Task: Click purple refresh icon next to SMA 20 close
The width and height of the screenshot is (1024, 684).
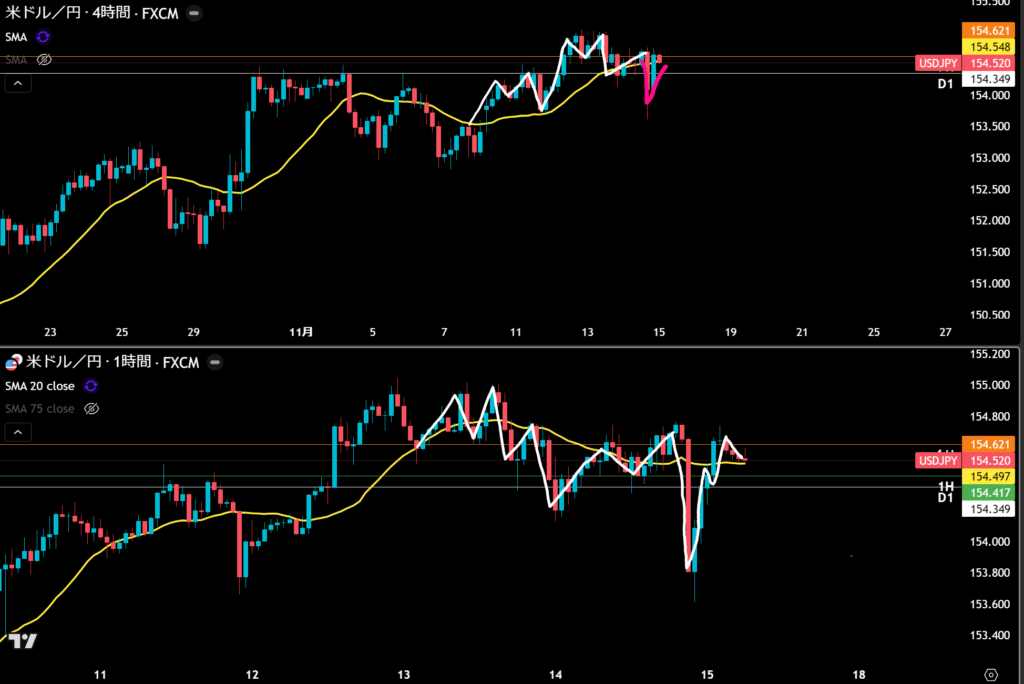Action: tap(92, 385)
